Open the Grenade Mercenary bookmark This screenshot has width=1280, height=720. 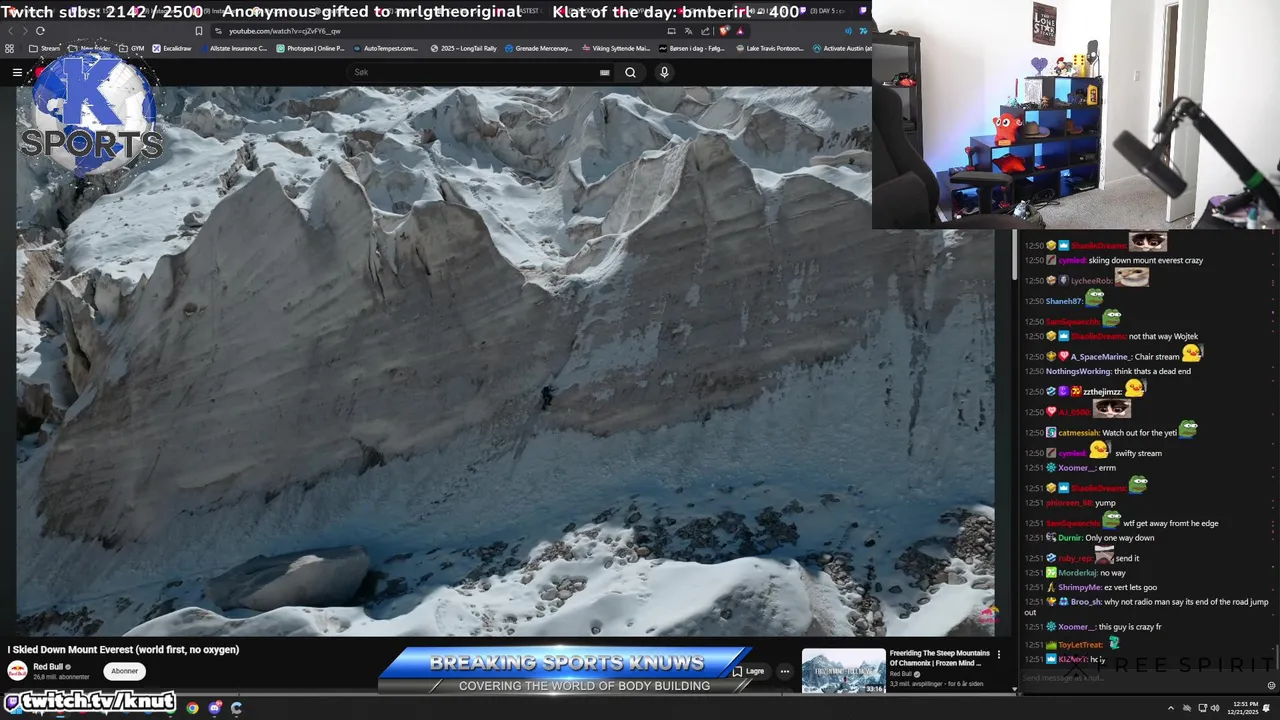coord(539,48)
